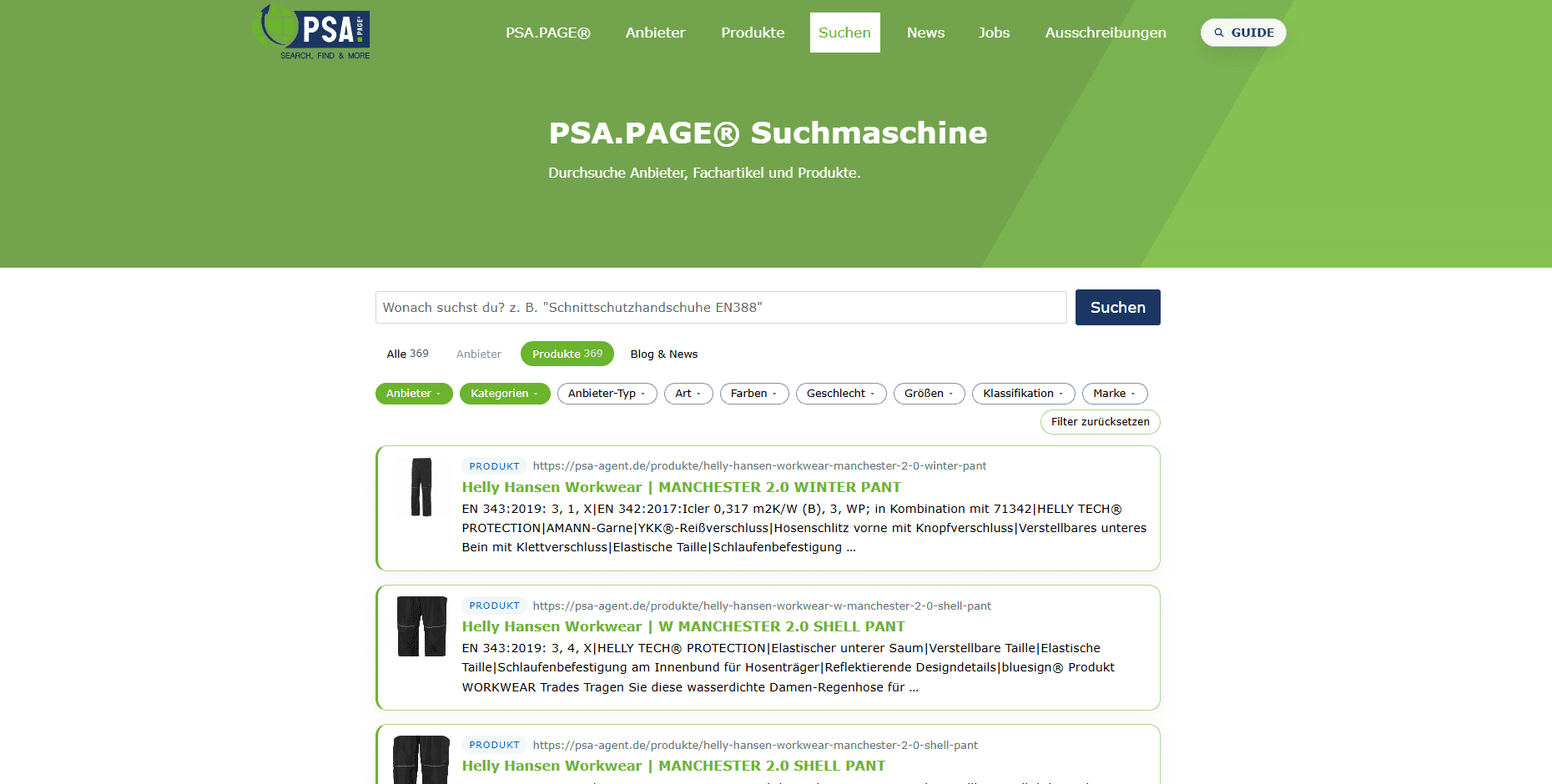Click the PSA.PAGE logo
Viewport: 1552px width, 784px height.
coord(313,32)
